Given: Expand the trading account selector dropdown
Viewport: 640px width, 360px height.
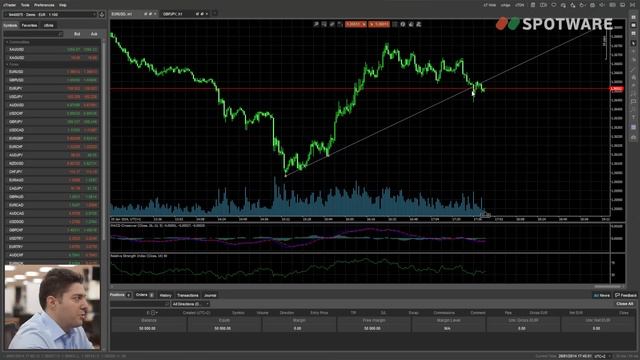Looking at the screenshot, I should (x=50, y=14).
